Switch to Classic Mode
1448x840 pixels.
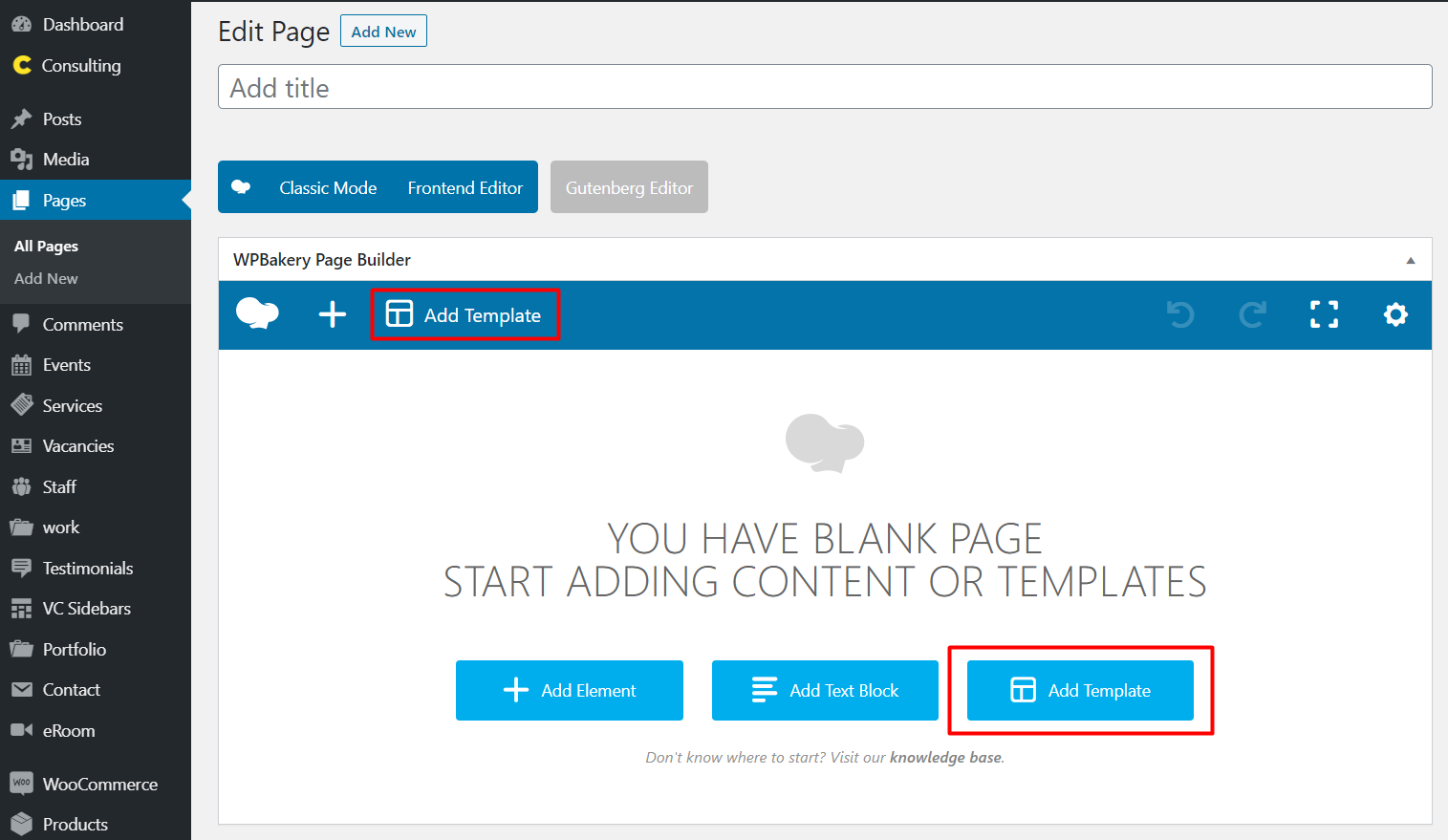click(328, 188)
